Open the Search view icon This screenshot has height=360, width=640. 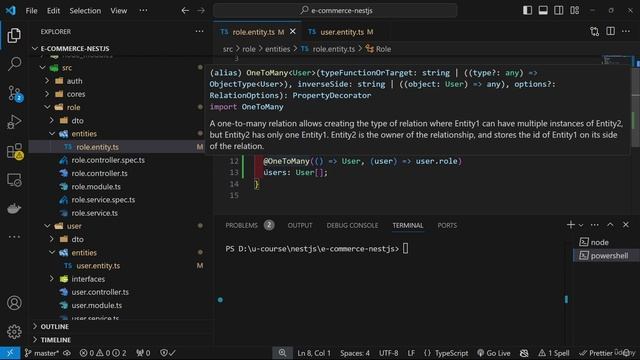[14, 64]
